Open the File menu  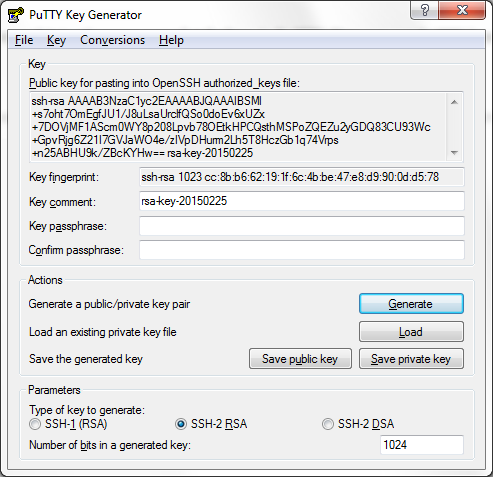coord(24,40)
